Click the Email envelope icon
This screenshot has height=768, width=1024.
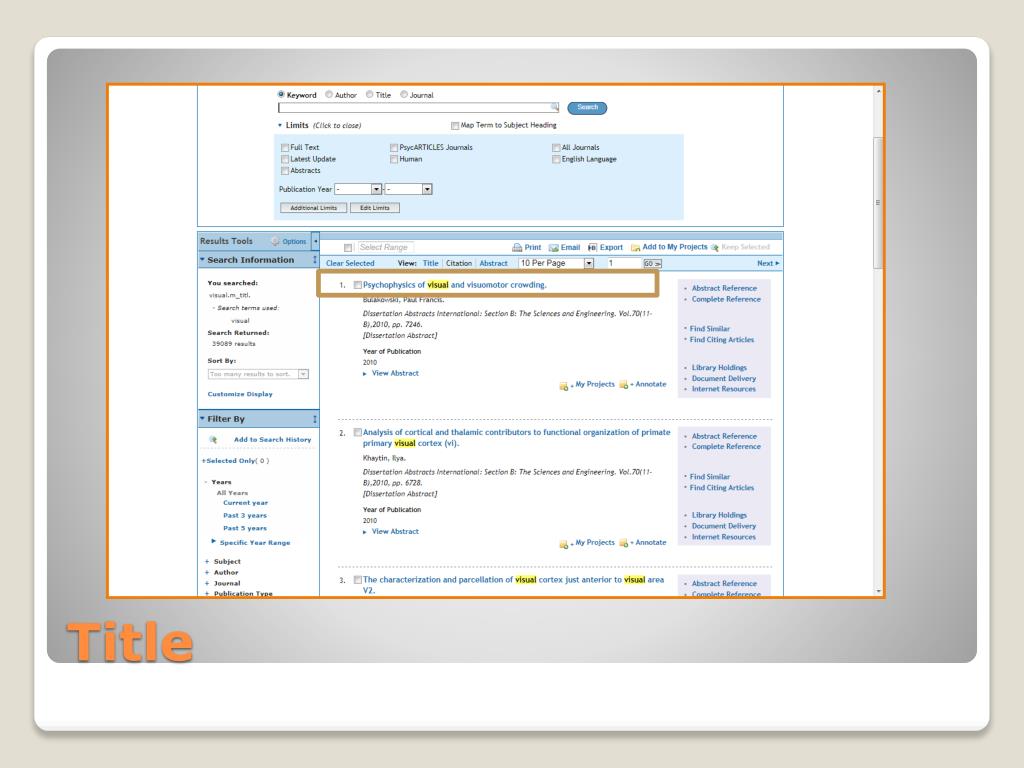click(553, 248)
